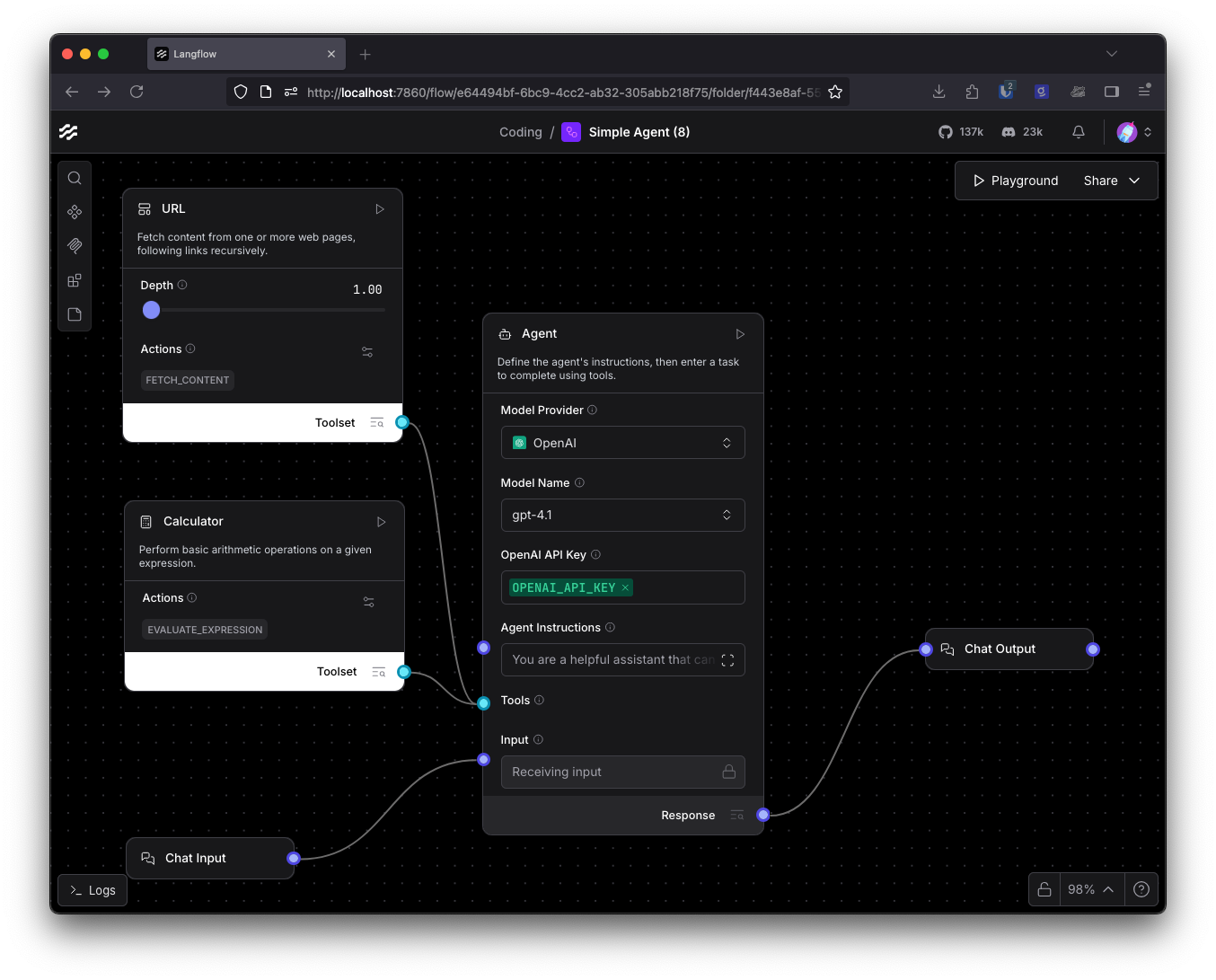This screenshot has width=1216, height=980.
Task: Unlock the Receiving input field on the Agent
Action: coord(727,772)
